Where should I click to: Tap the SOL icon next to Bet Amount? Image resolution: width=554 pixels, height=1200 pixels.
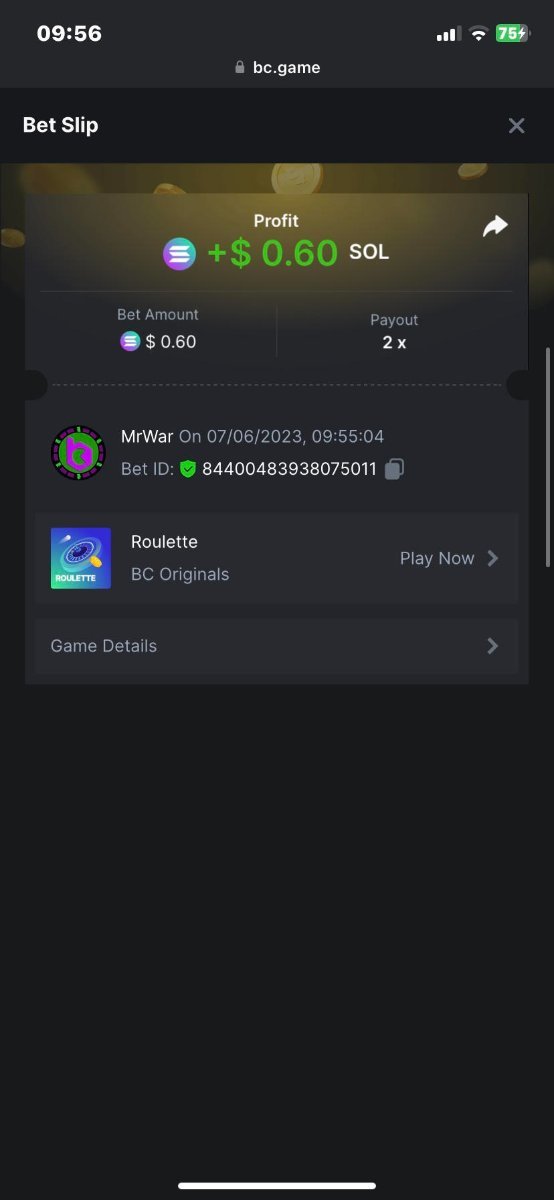(x=130, y=342)
